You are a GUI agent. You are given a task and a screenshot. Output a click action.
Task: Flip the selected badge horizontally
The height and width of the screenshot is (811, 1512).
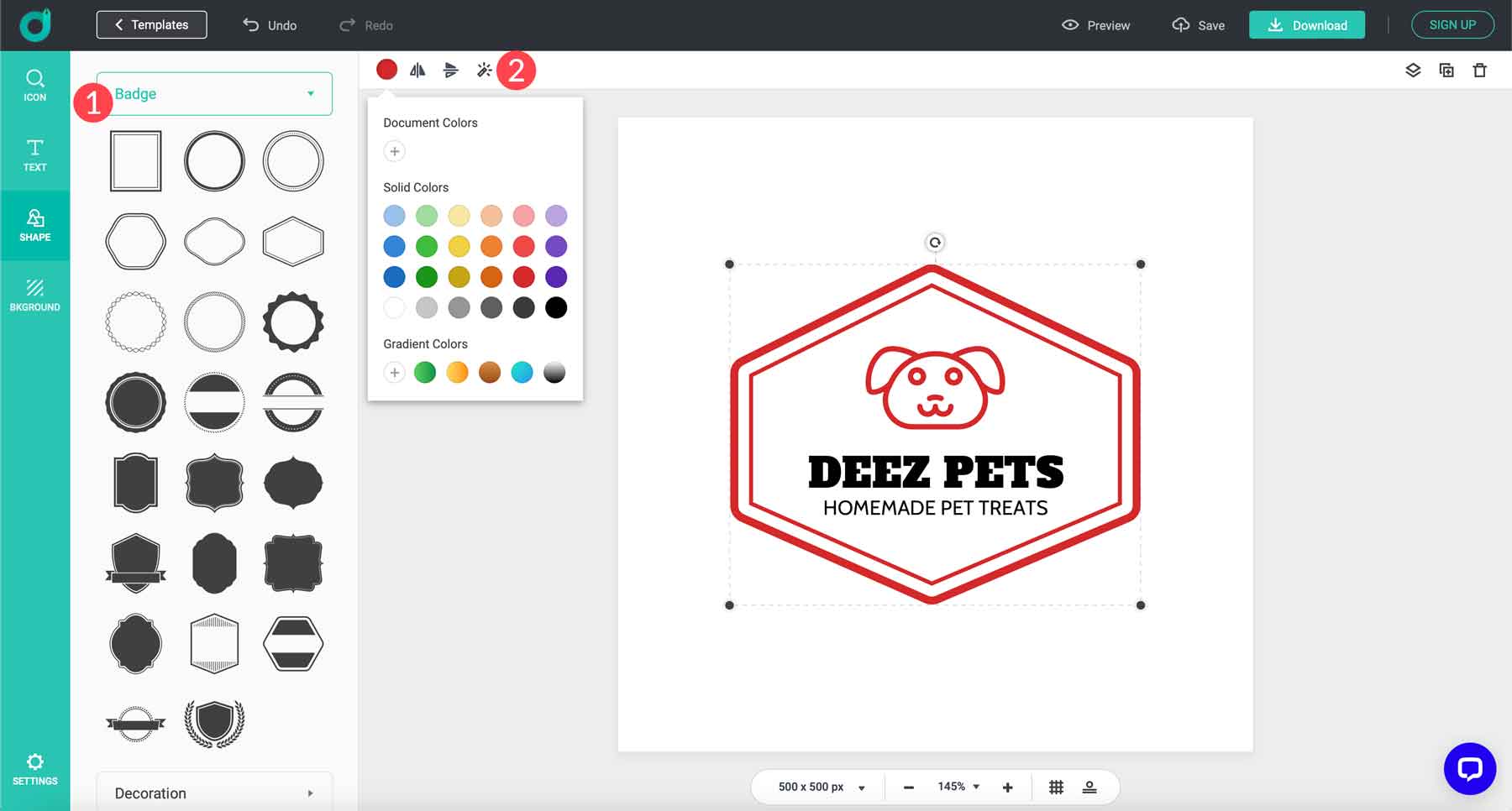pos(417,70)
